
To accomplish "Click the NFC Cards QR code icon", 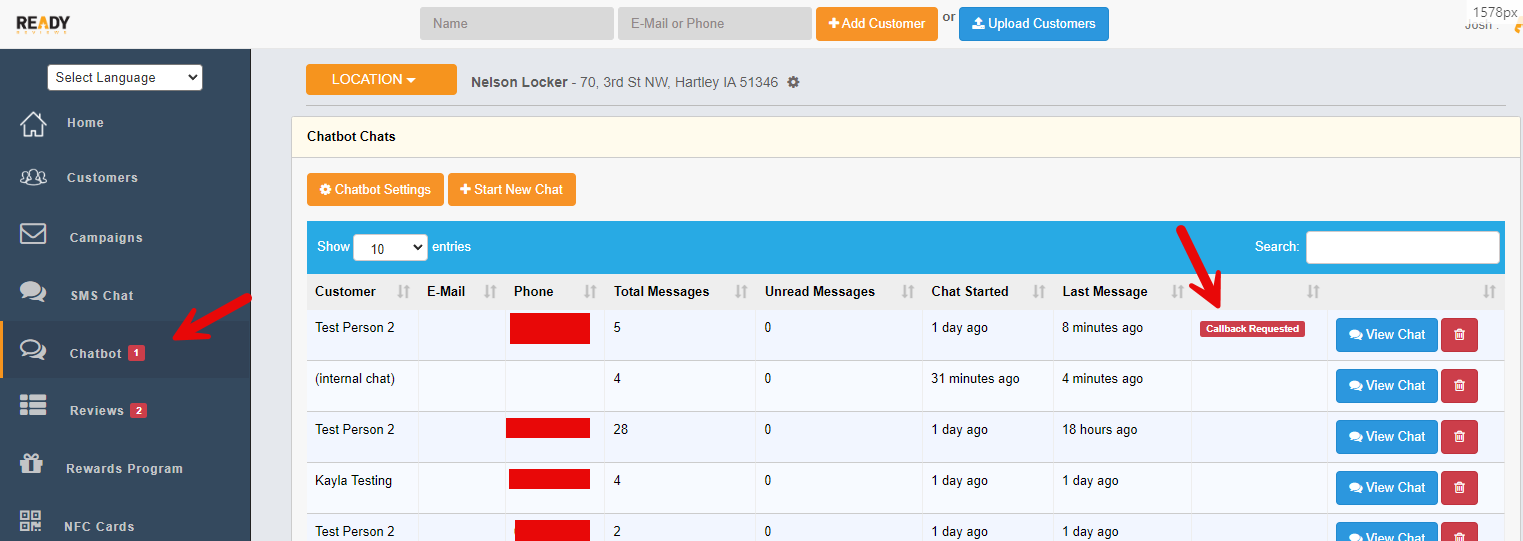I will pos(31,521).
